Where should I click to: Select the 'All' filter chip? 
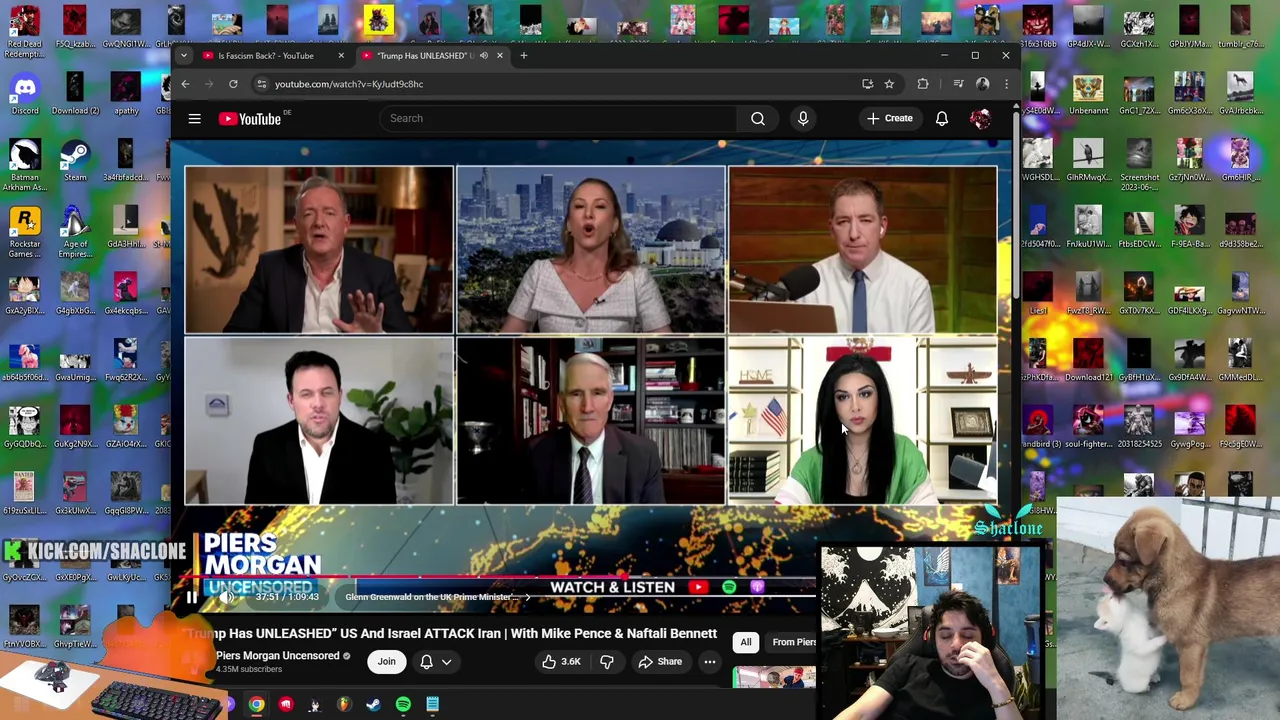coord(746,642)
